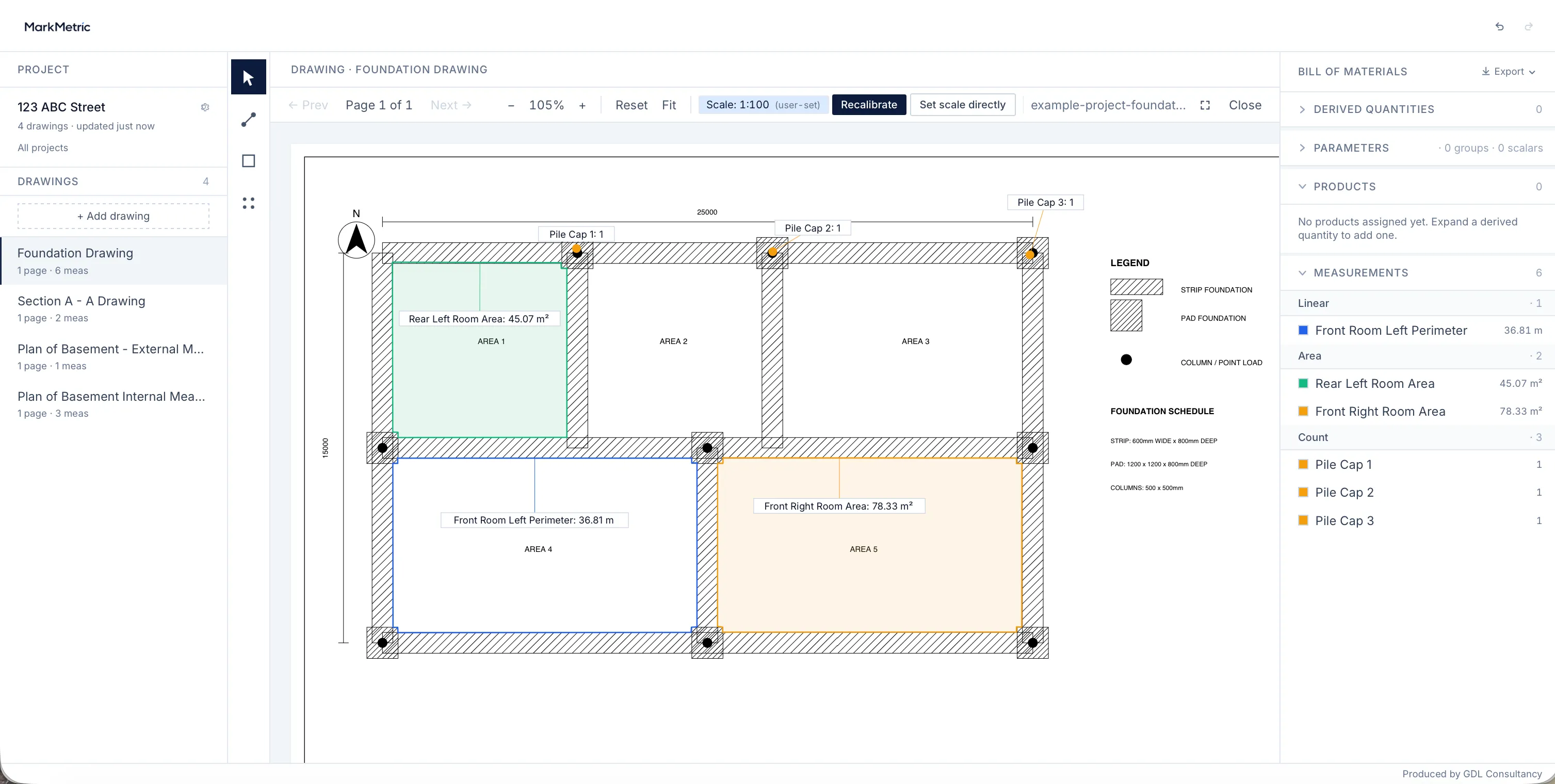Click the redo arrow icon
The image size is (1555, 784).
coord(1529,26)
